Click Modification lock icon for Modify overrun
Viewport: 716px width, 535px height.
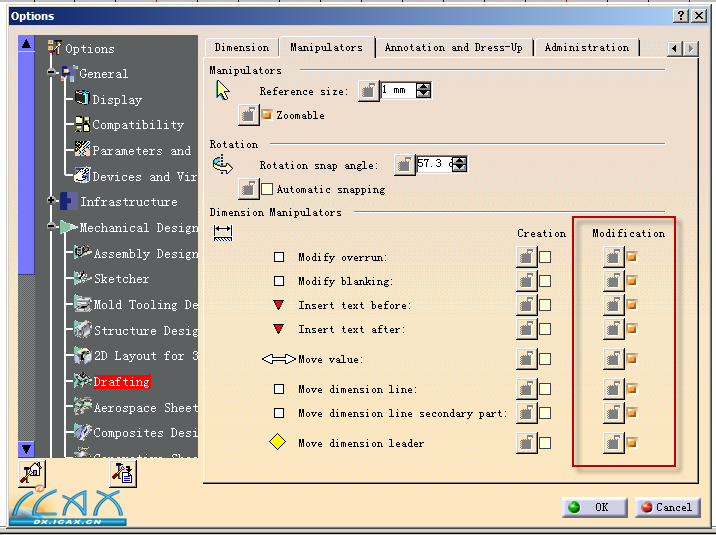pos(613,257)
